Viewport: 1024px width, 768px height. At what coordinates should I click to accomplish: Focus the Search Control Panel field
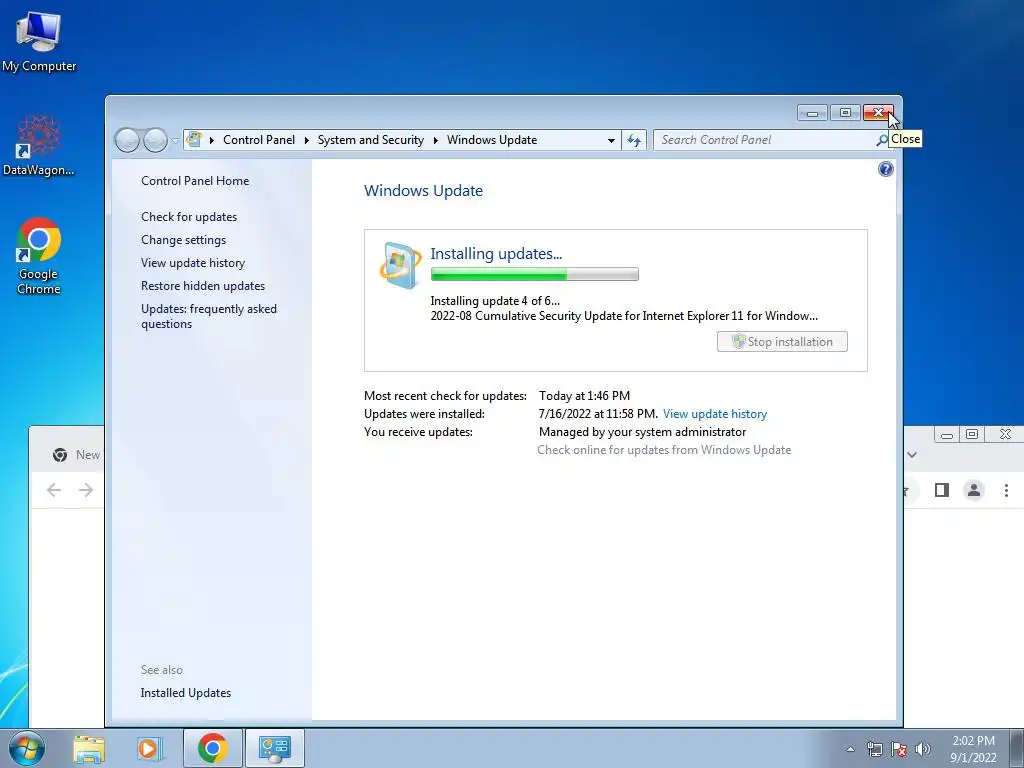click(x=765, y=140)
